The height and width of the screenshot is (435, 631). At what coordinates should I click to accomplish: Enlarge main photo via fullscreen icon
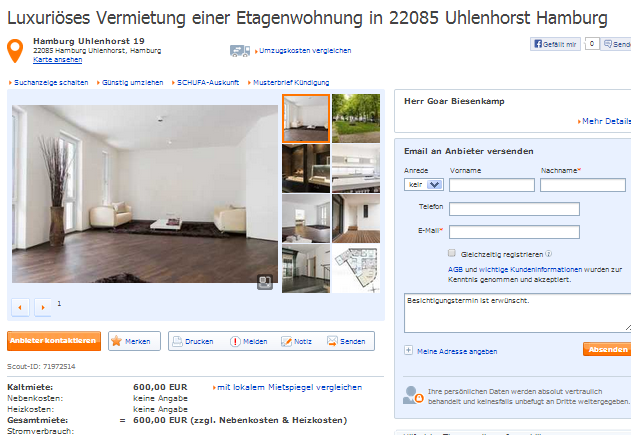click(x=265, y=282)
